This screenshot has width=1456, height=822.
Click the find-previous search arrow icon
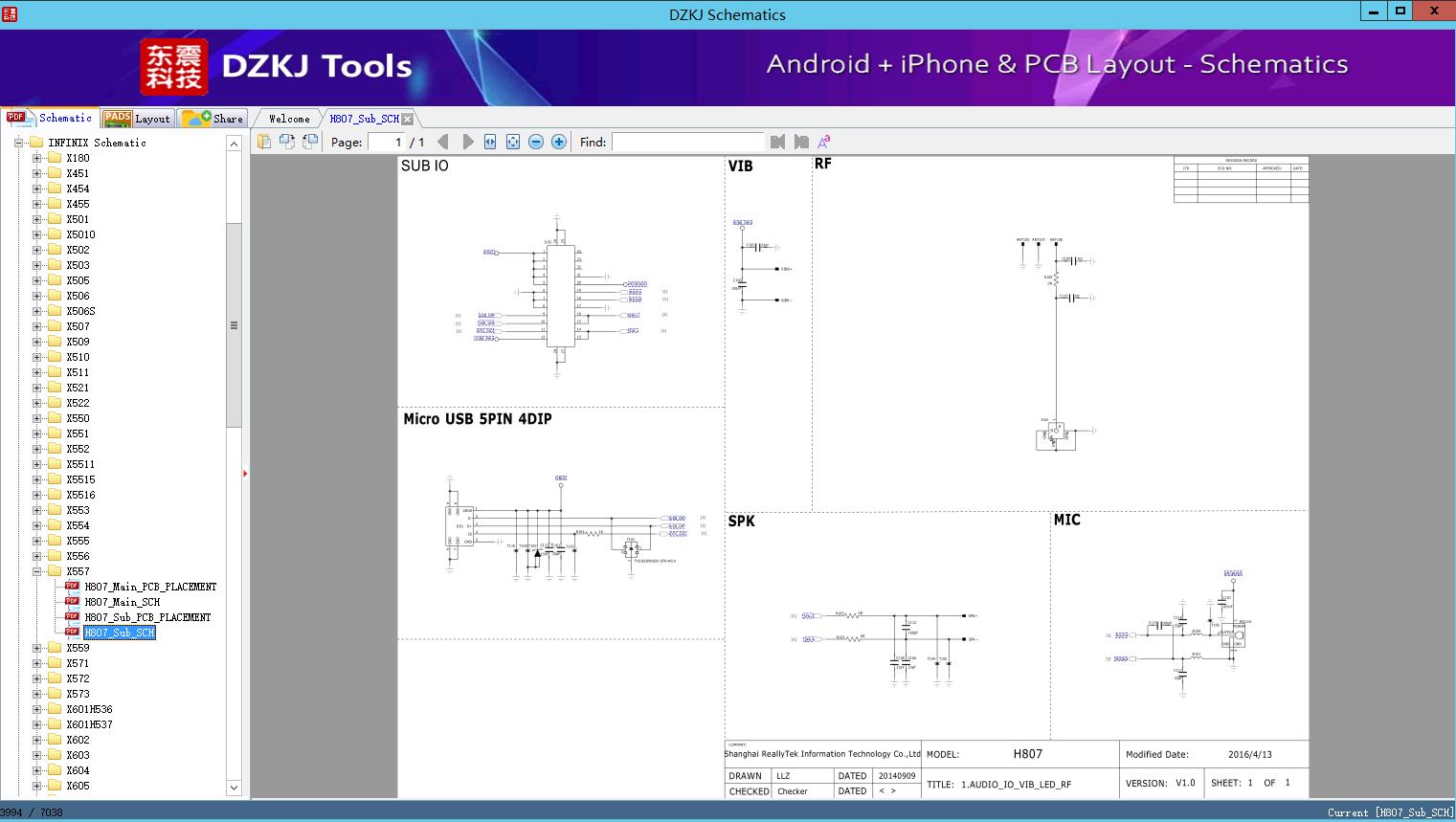777,141
